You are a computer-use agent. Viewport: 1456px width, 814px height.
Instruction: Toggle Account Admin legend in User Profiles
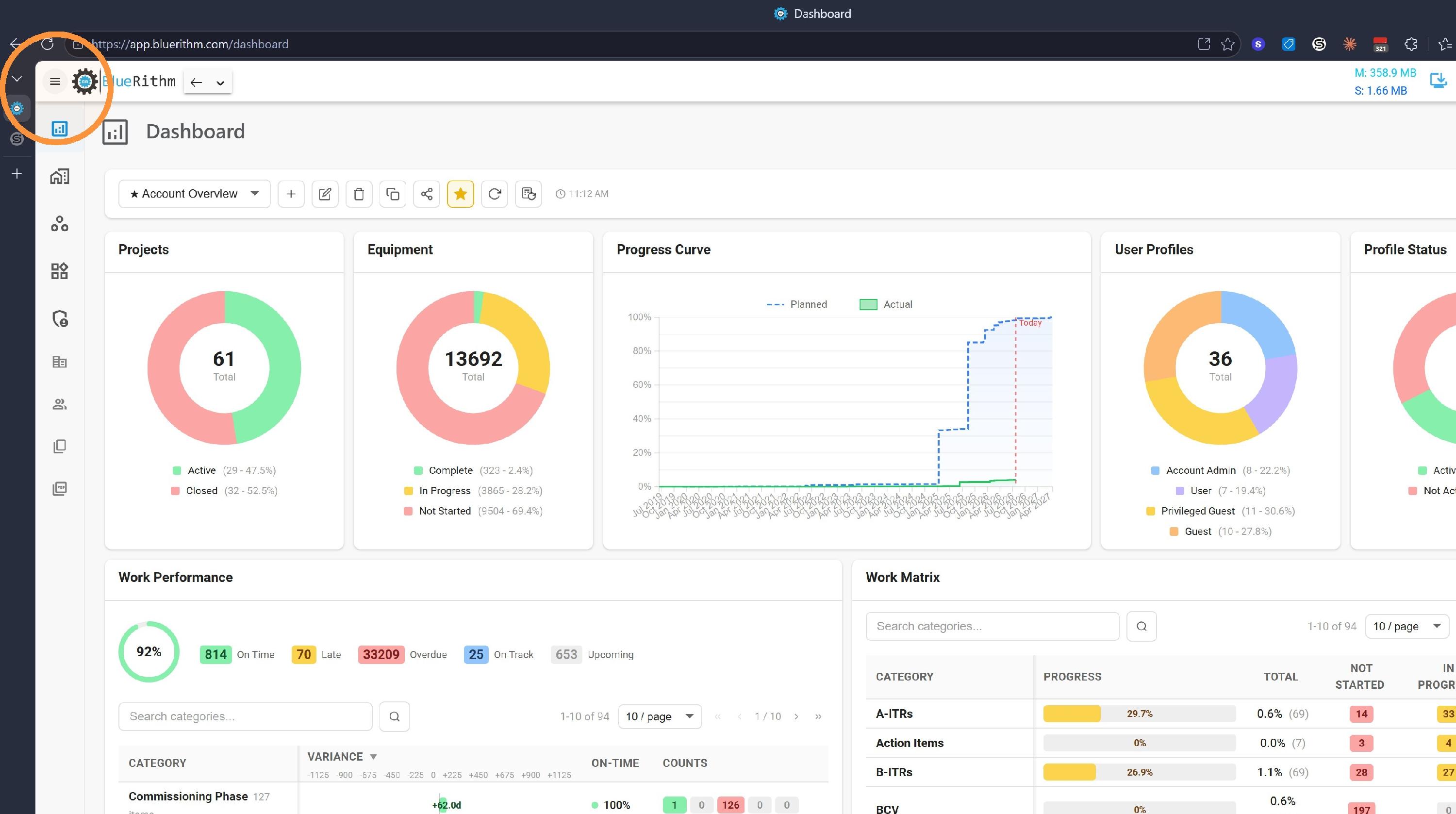click(1220, 470)
